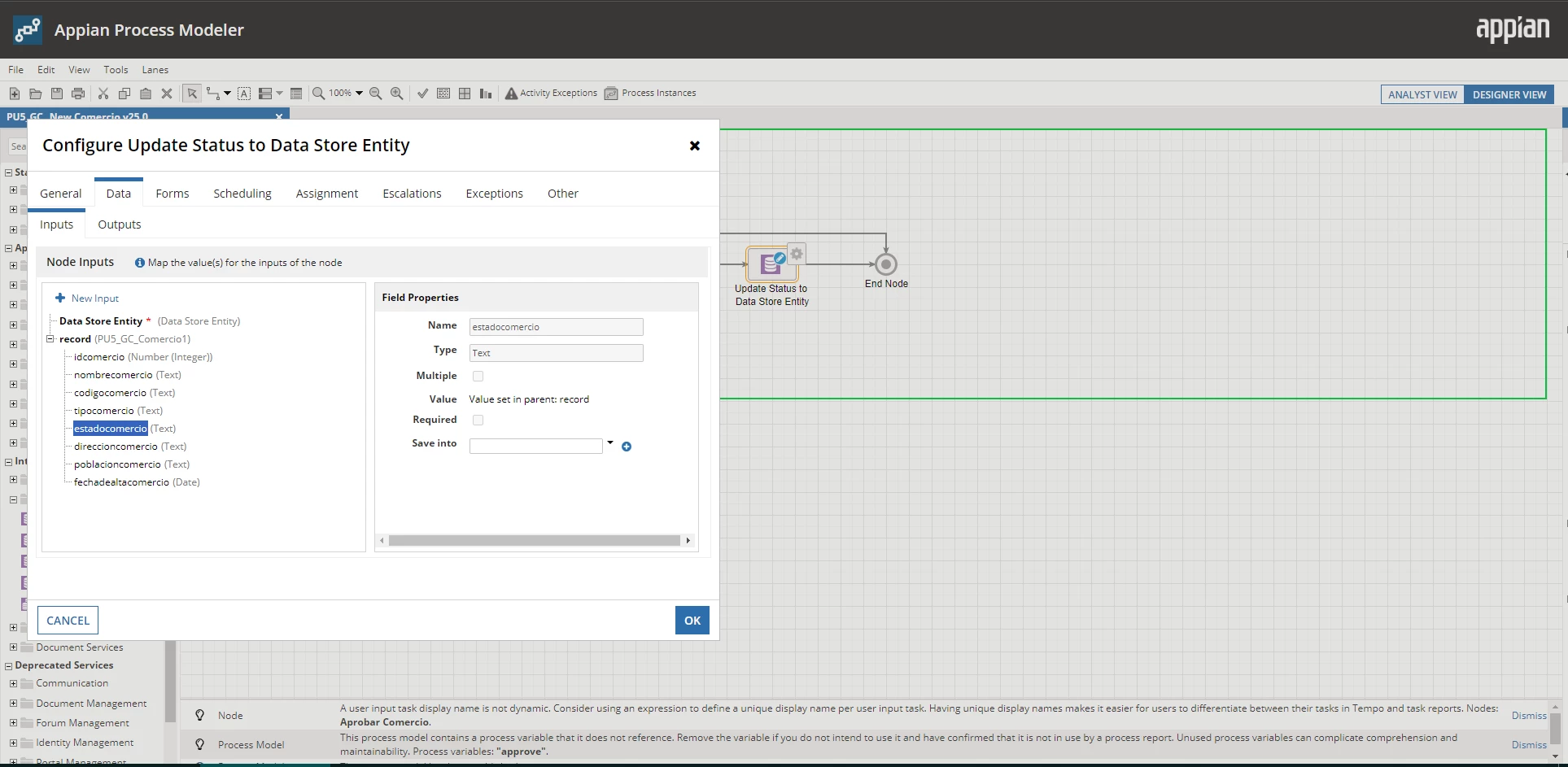The width and height of the screenshot is (1568, 767).
Task: Open Activity Exceptions warning
Action: pyautogui.click(x=551, y=94)
